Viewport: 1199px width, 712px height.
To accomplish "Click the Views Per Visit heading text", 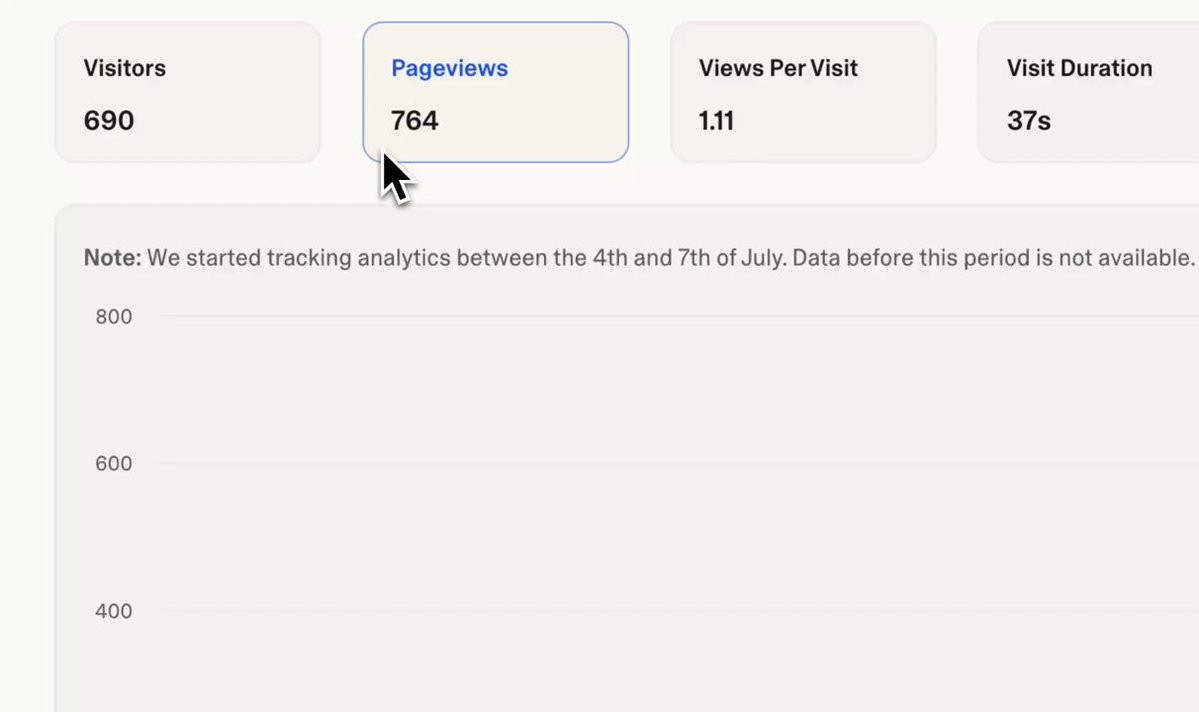I will pyautogui.click(x=778, y=68).
